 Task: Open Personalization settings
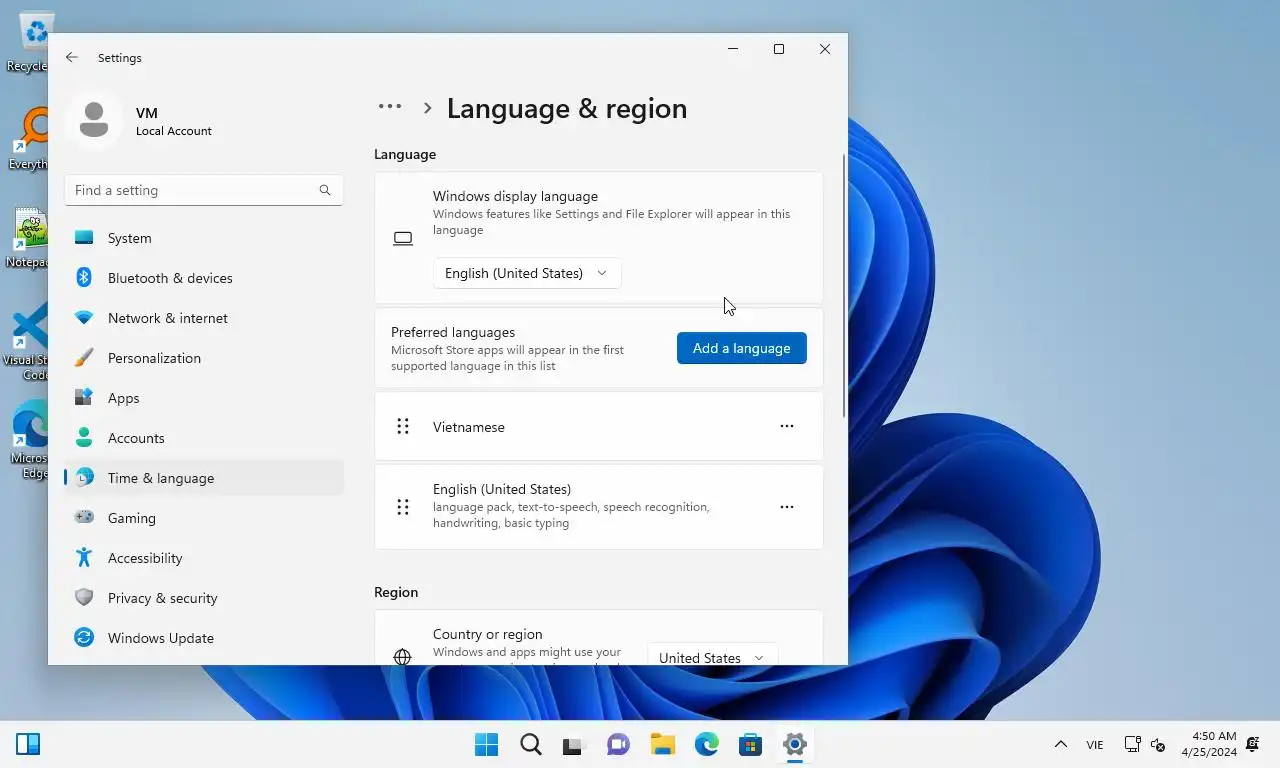[204, 358]
